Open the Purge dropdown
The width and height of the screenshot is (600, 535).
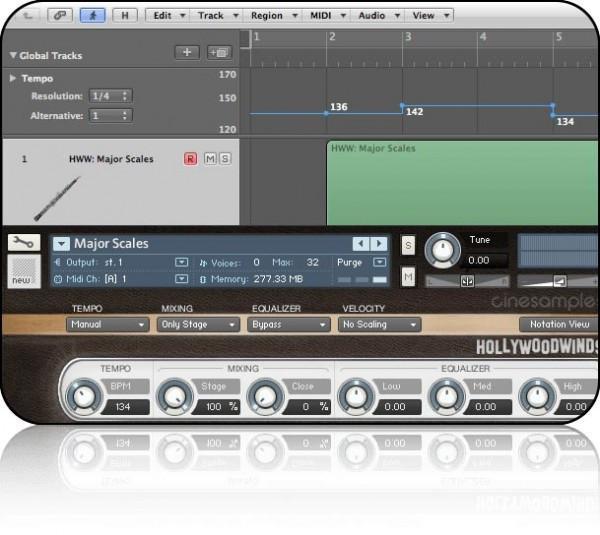coord(380,262)
